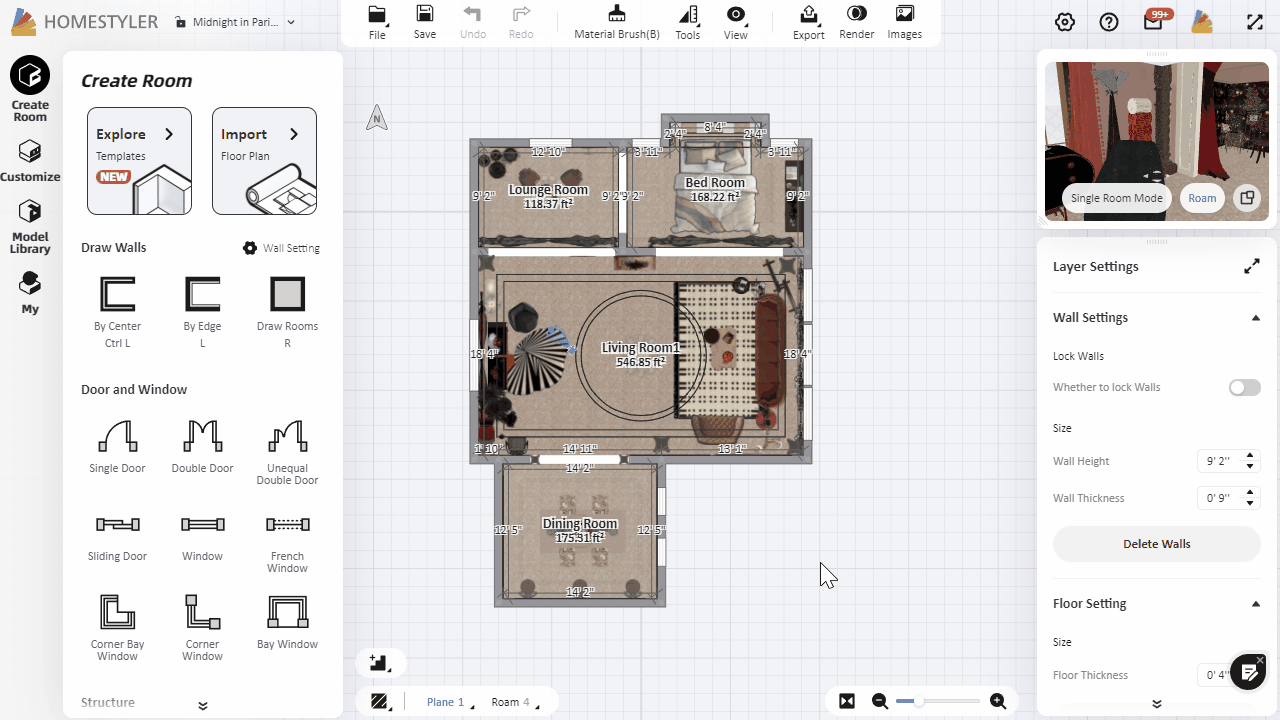The image size is (1280, 720).
Task: Collapse the Floor Setting section
Action: point(1256,604)
